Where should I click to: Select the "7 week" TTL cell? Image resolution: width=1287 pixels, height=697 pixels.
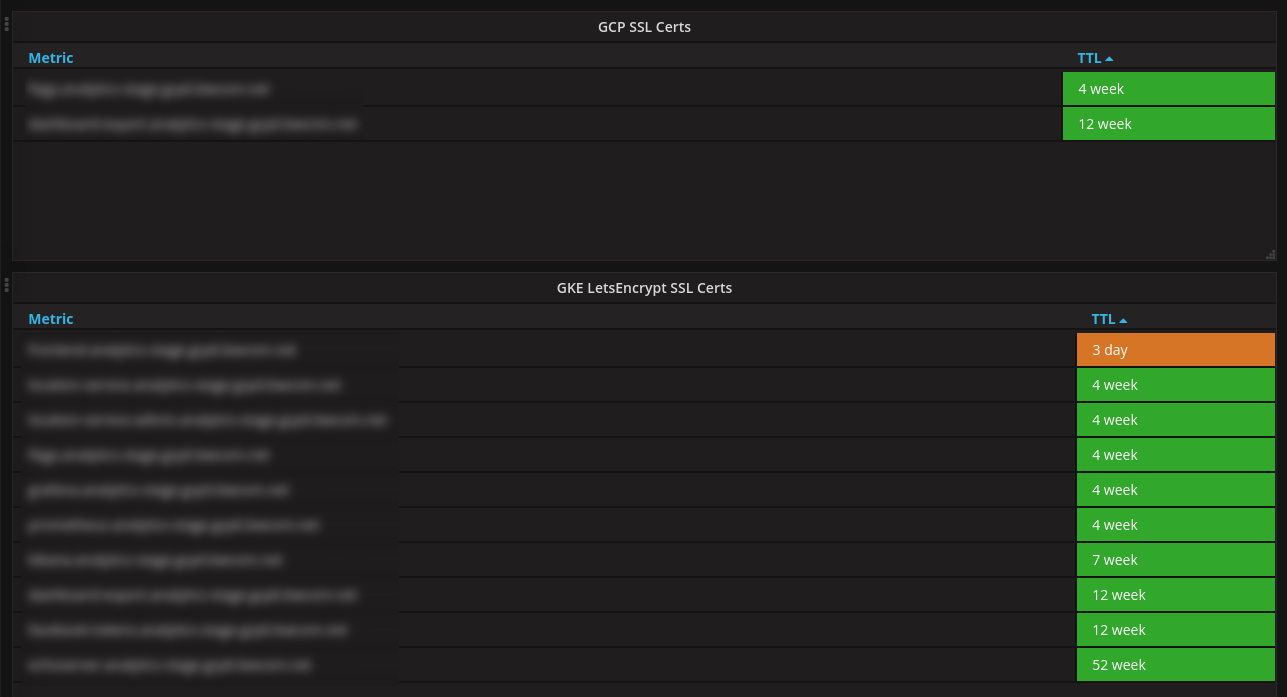[1176, 560]
